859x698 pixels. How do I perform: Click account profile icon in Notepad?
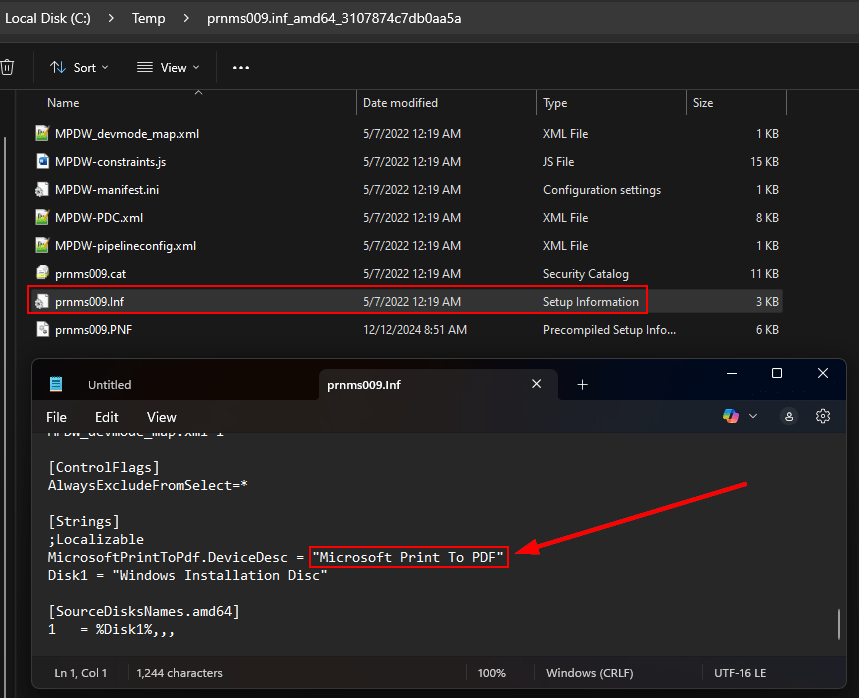tap(789, 416)
